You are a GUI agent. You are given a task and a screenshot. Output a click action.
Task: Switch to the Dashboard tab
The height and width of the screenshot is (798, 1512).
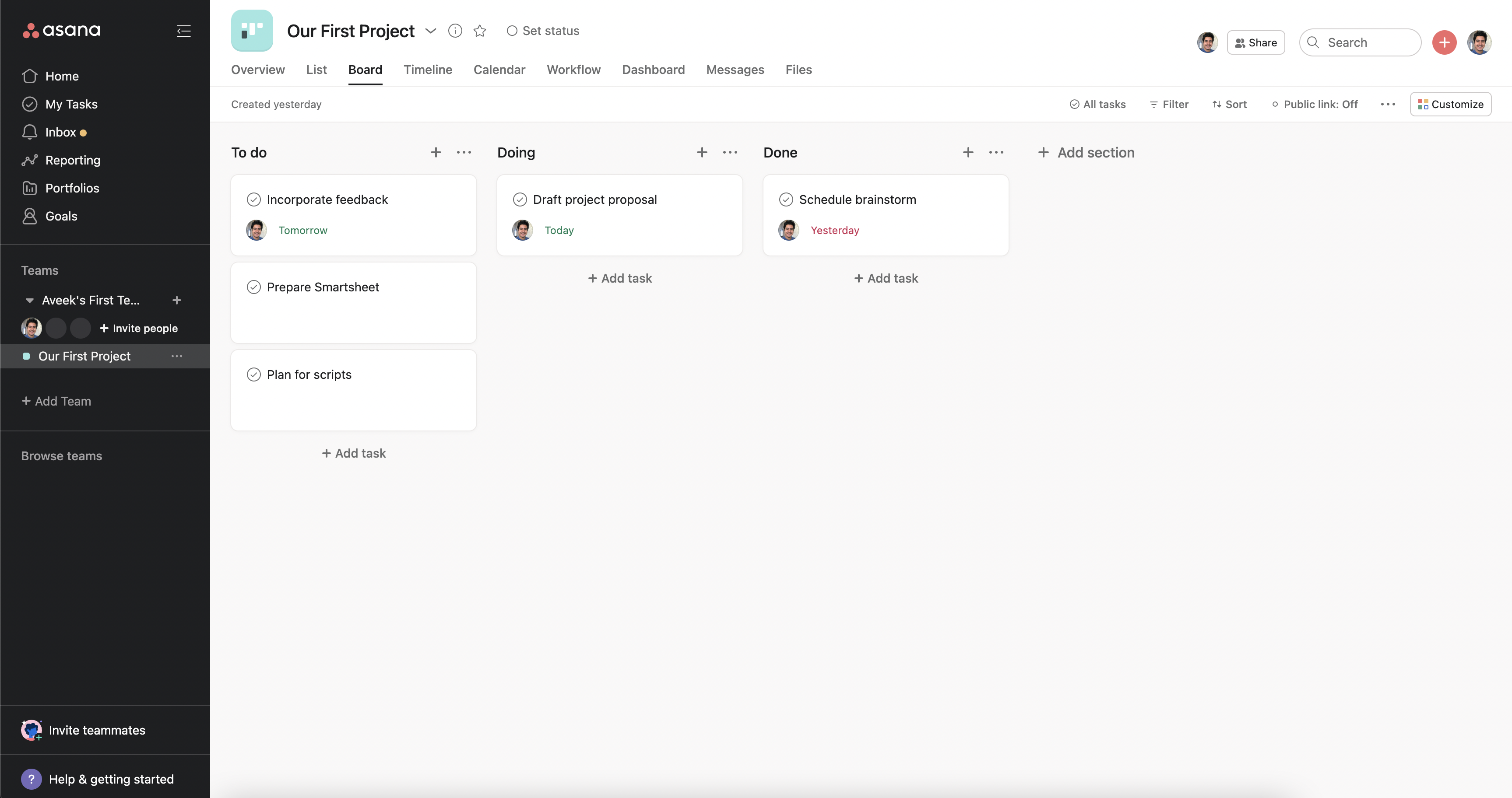653,69
